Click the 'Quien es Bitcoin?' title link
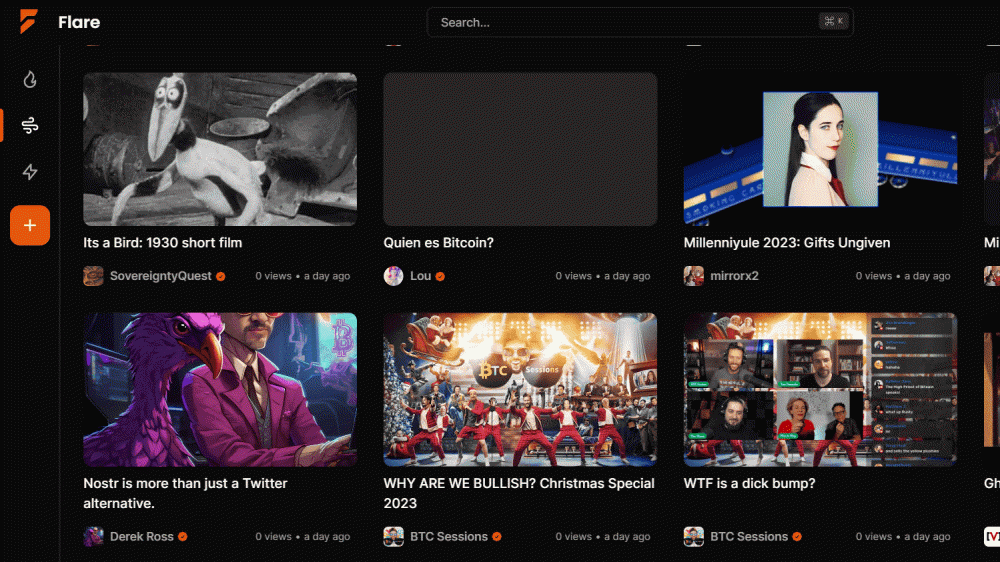 (438, 243)
